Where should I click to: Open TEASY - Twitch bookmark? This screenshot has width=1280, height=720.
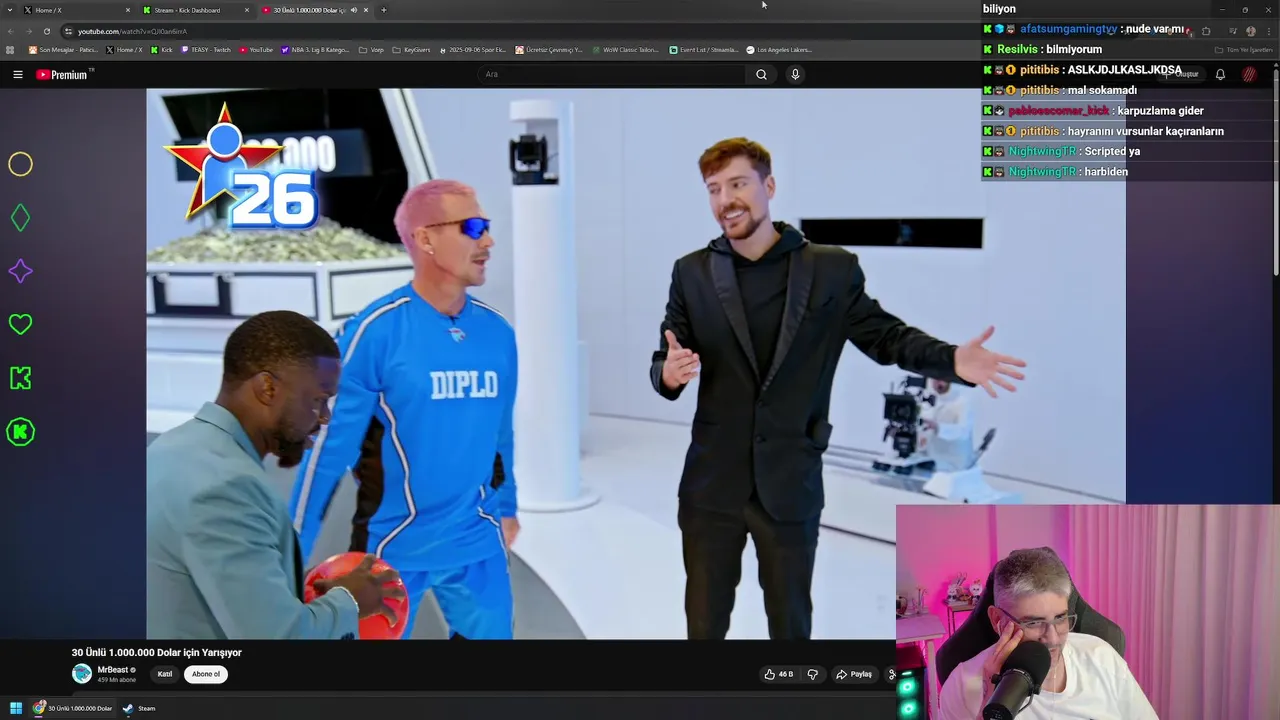[206, 49]
